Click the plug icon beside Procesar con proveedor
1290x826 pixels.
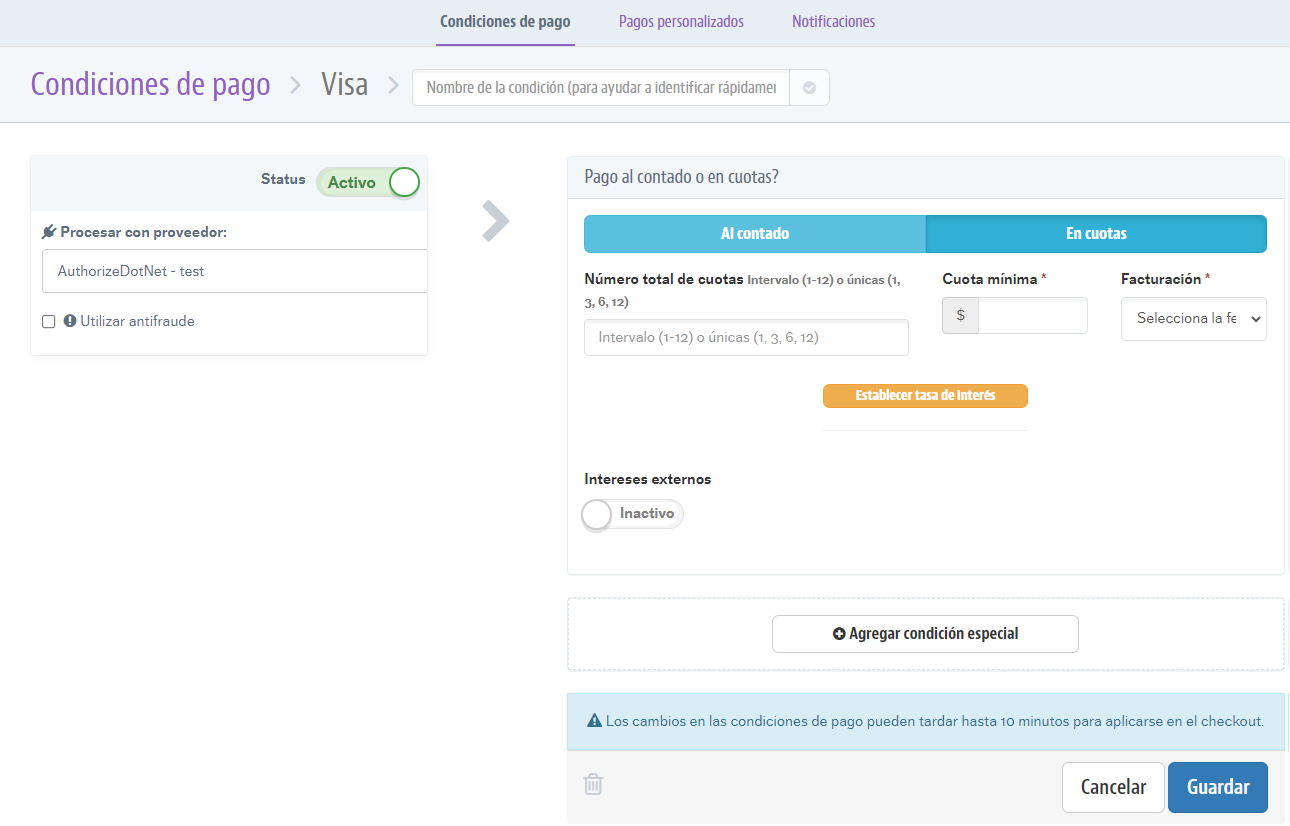[x=49, y=232]
